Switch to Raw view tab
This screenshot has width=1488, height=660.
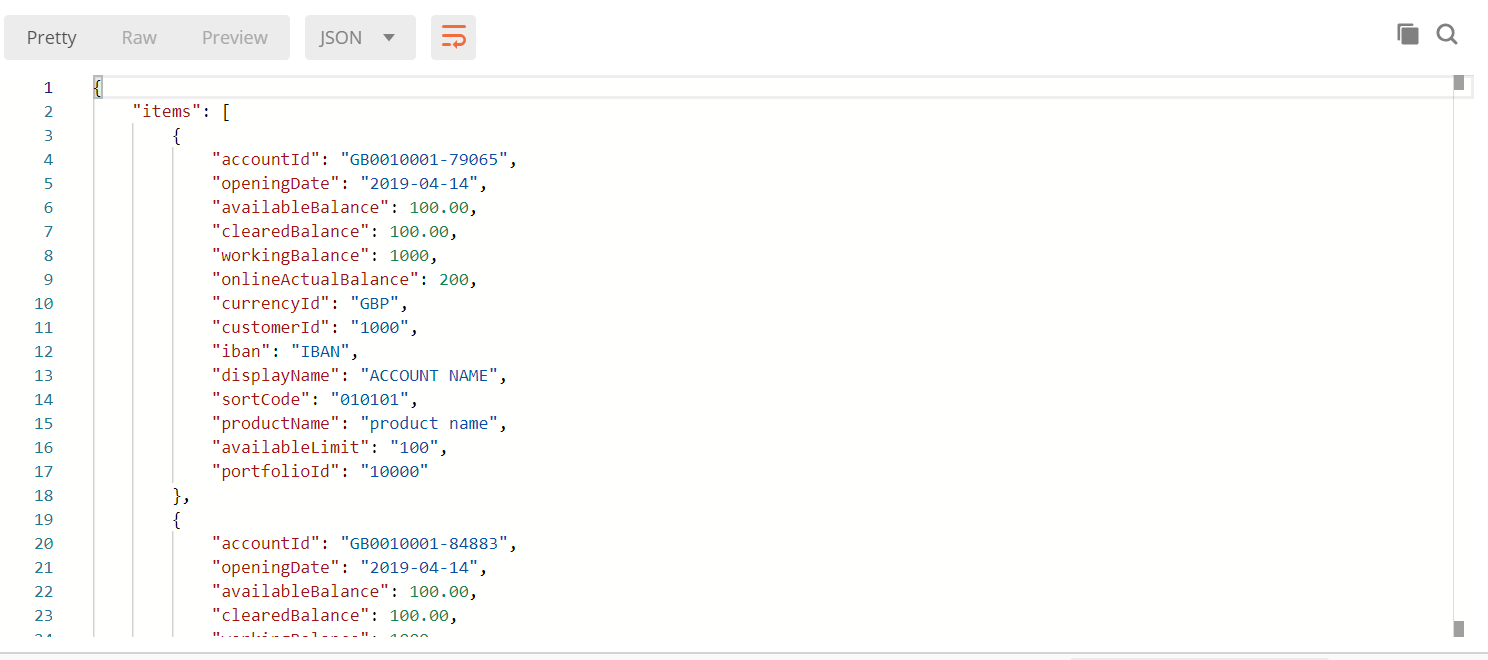pyautogui.click(x=139, y=38)
